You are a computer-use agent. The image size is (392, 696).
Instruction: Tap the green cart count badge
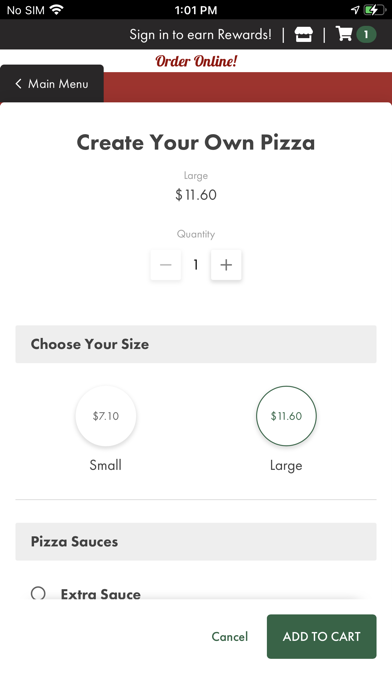click(x=366, y=35)
